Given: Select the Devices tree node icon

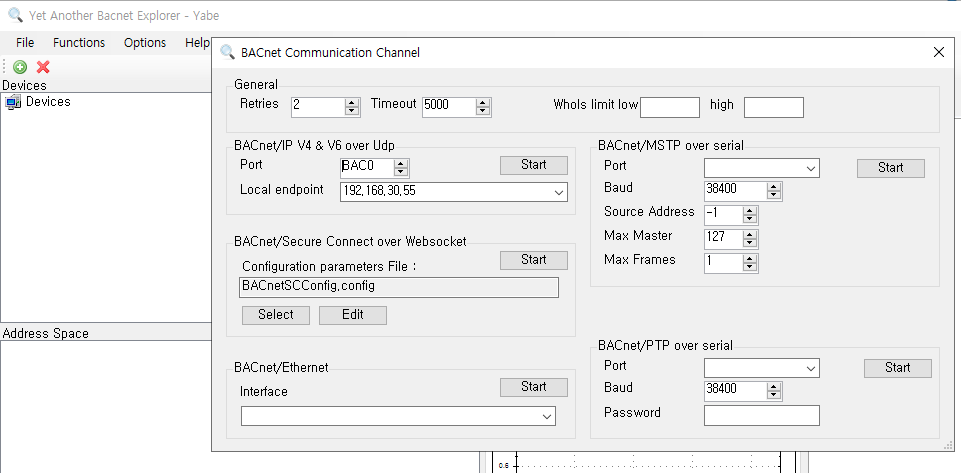Looking at the screenshot, I should pyautogui.click(x=13, y=102).
